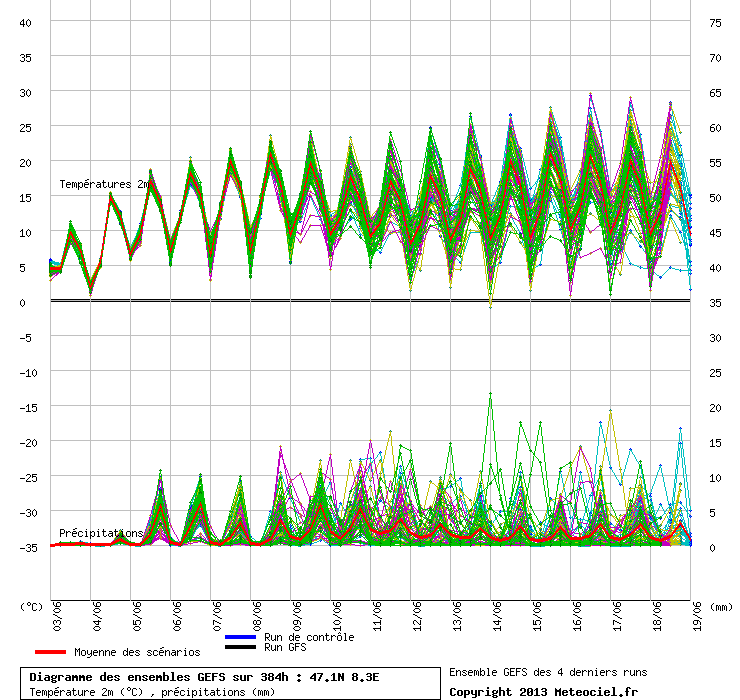Click the -20 value on temperature axis
Viewport: 740px width, 700px height.
pyautogui.click(x=28, y=443)
